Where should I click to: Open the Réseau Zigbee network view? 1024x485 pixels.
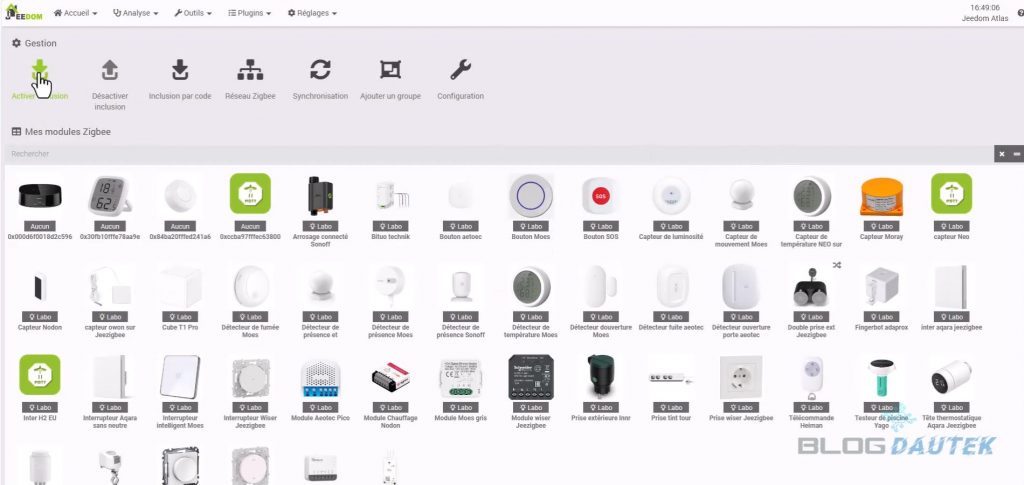tap(250, 71)
